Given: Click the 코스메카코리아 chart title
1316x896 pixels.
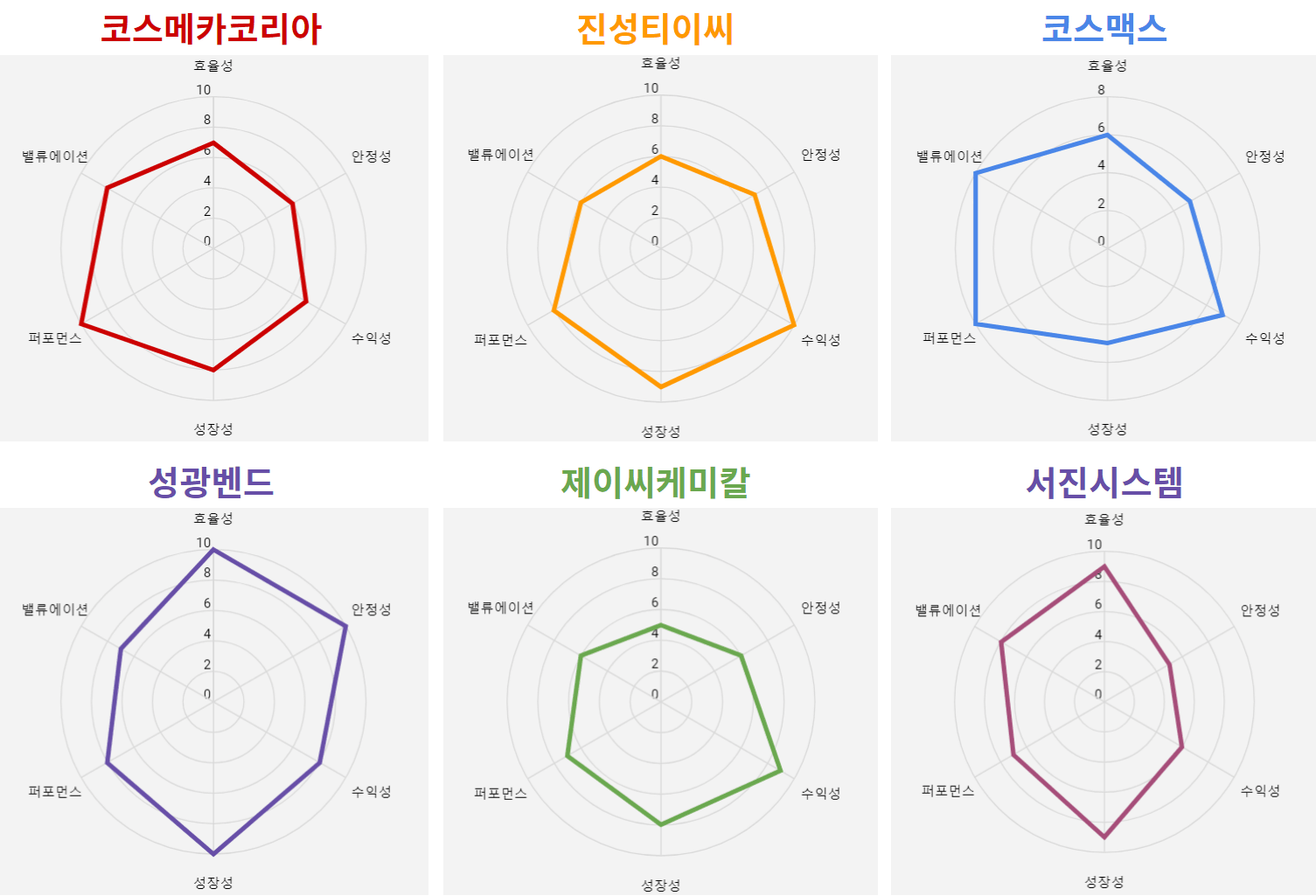Looking at the screenshot, I should click(x=211, y=29).
